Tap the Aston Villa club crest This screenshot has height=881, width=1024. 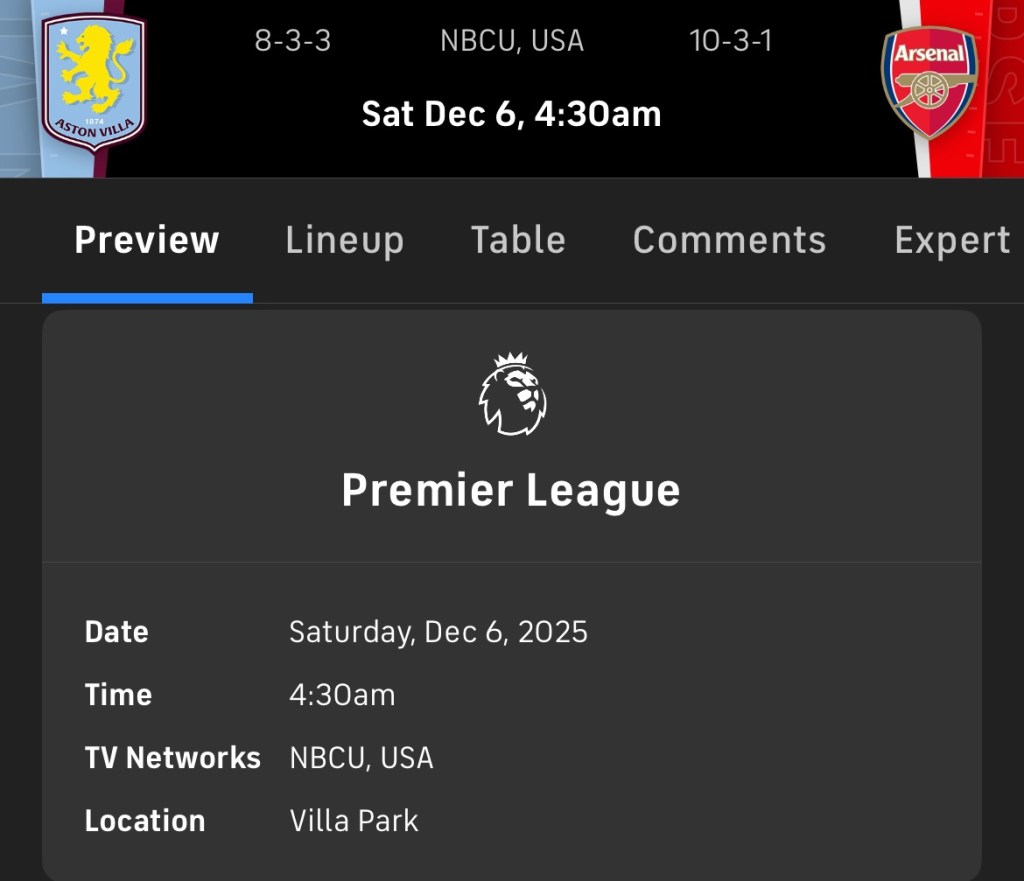point(94,82)
